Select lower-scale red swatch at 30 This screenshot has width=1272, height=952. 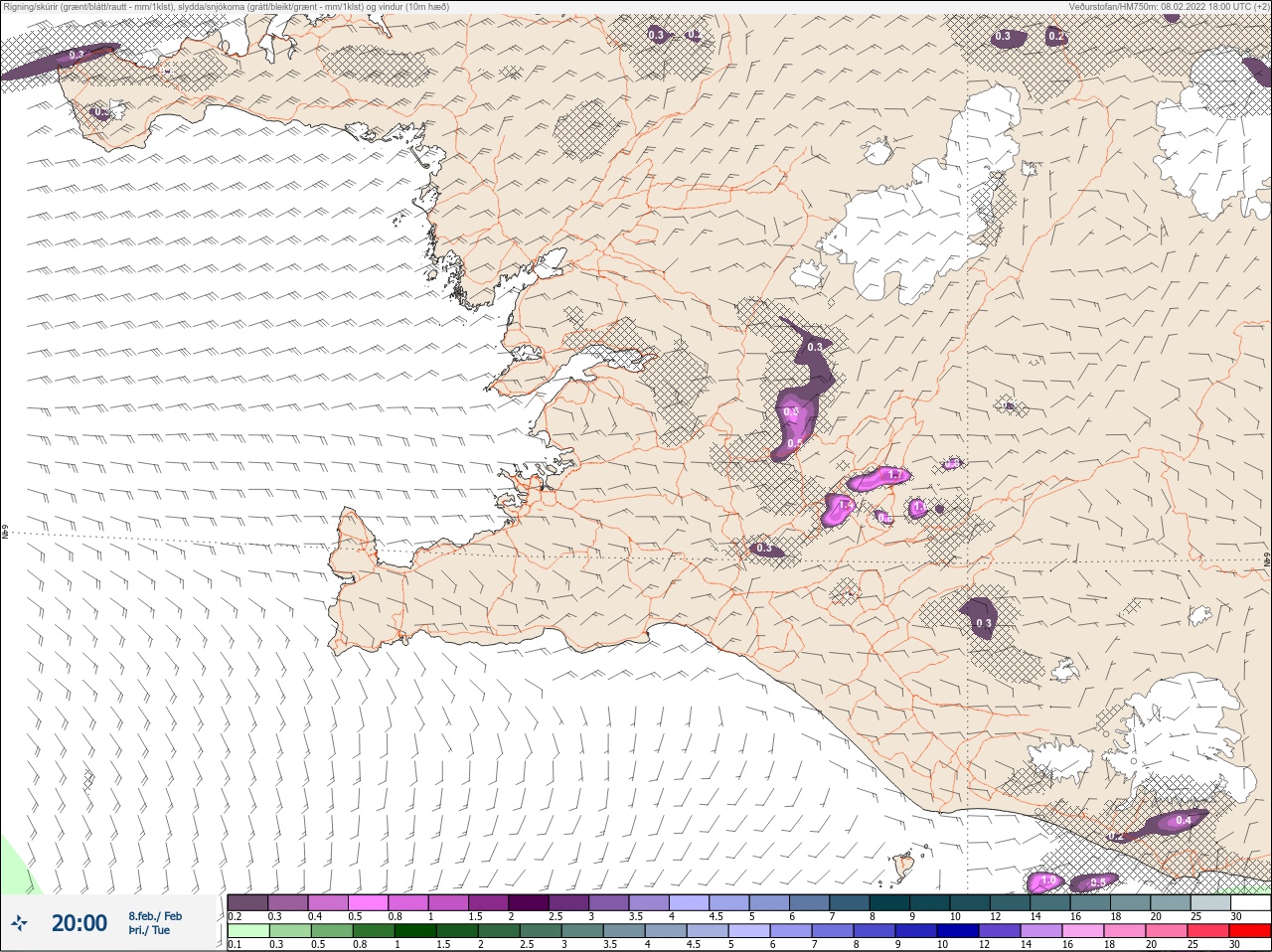pos(1250,931)
